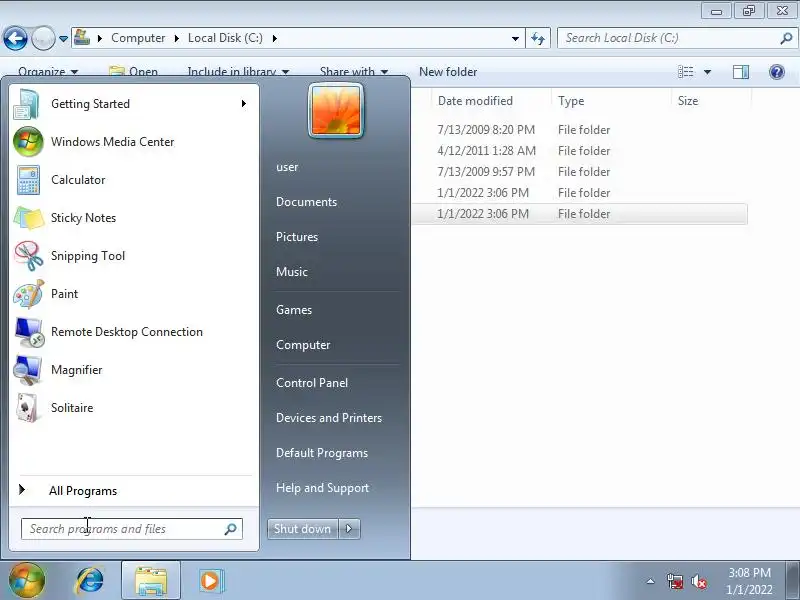800x600 pixels.
Task: Click the Windows Start orb
Action: click(x=27, y=580)
